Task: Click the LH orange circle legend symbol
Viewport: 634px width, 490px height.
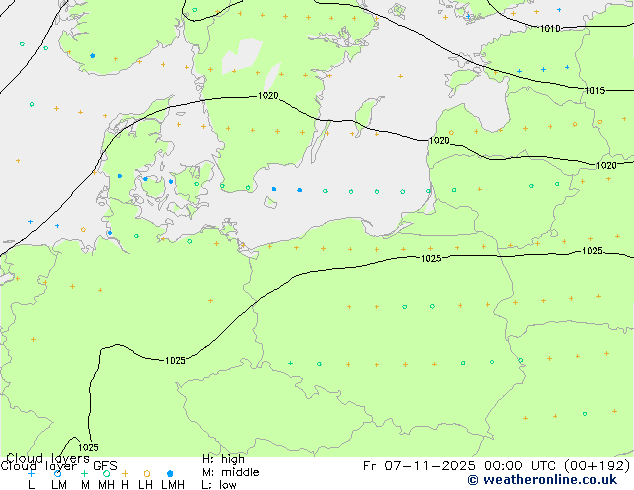Action: (146, 473)
